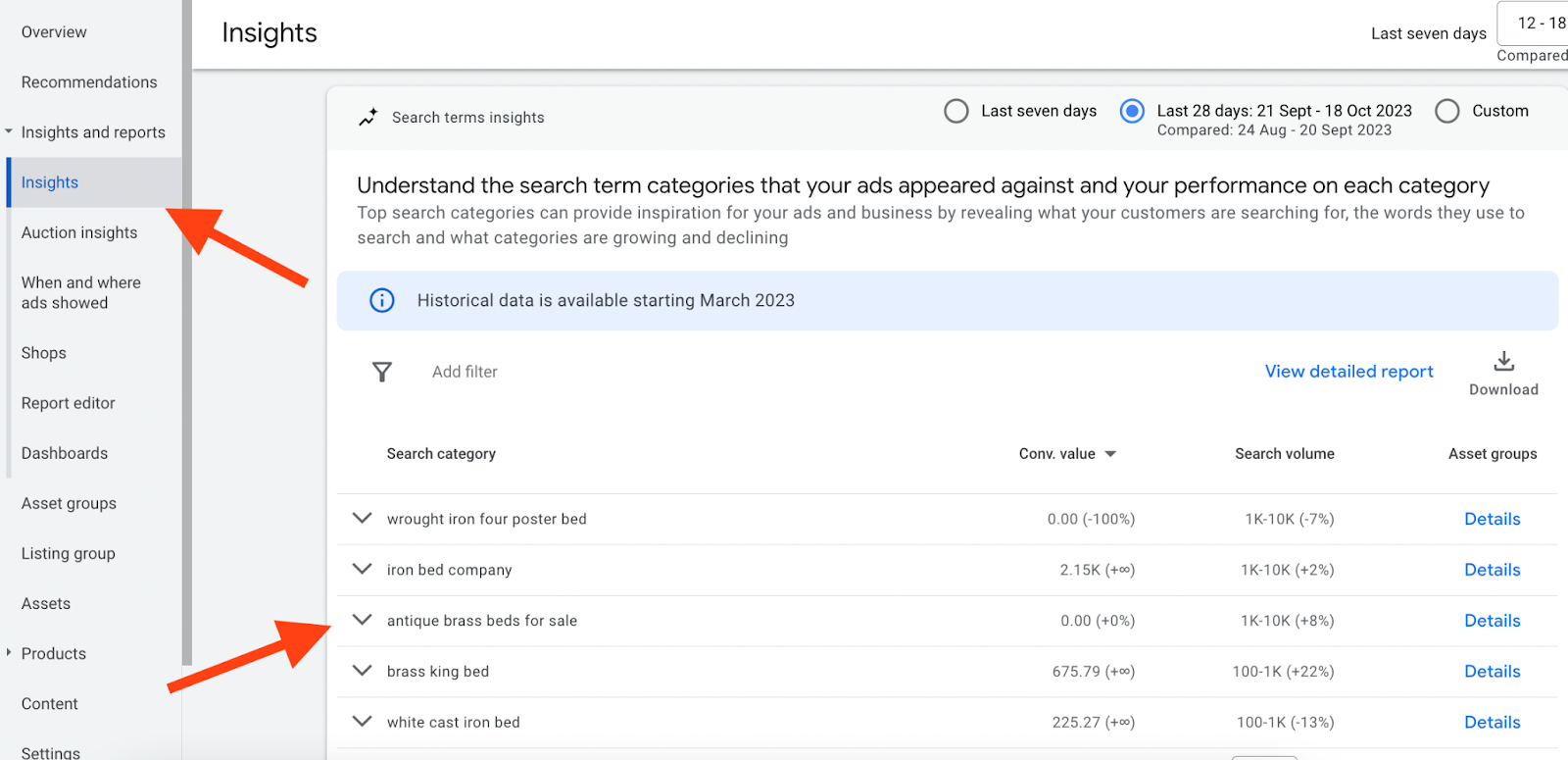Expand the wrought iron four poster bed row

[x=363, y=519]
